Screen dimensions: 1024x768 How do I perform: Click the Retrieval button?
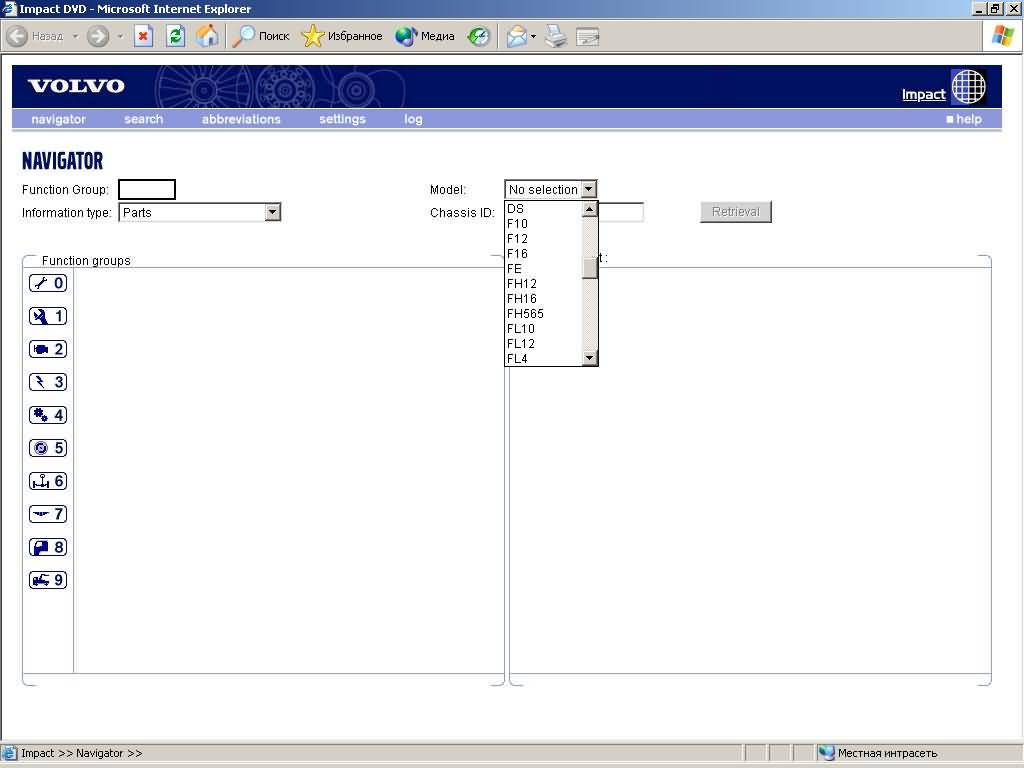click(x=735, y=212)
